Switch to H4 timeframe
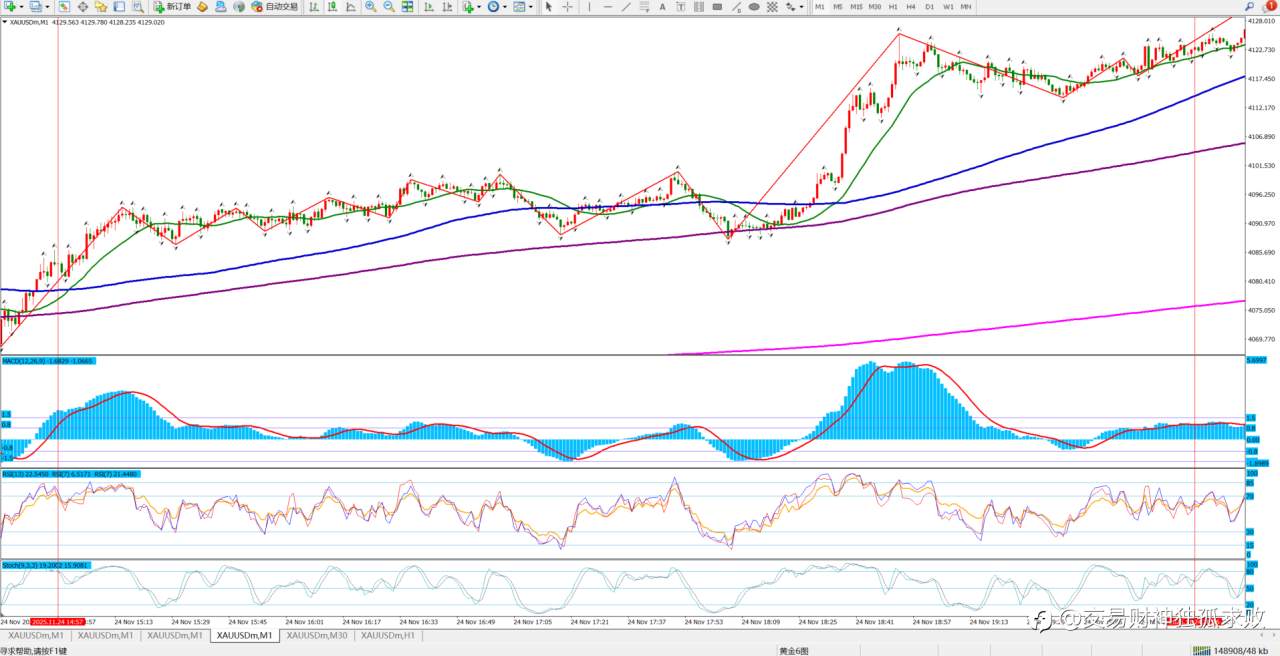This screenshot has height=656, width=1280. point(911,6)
